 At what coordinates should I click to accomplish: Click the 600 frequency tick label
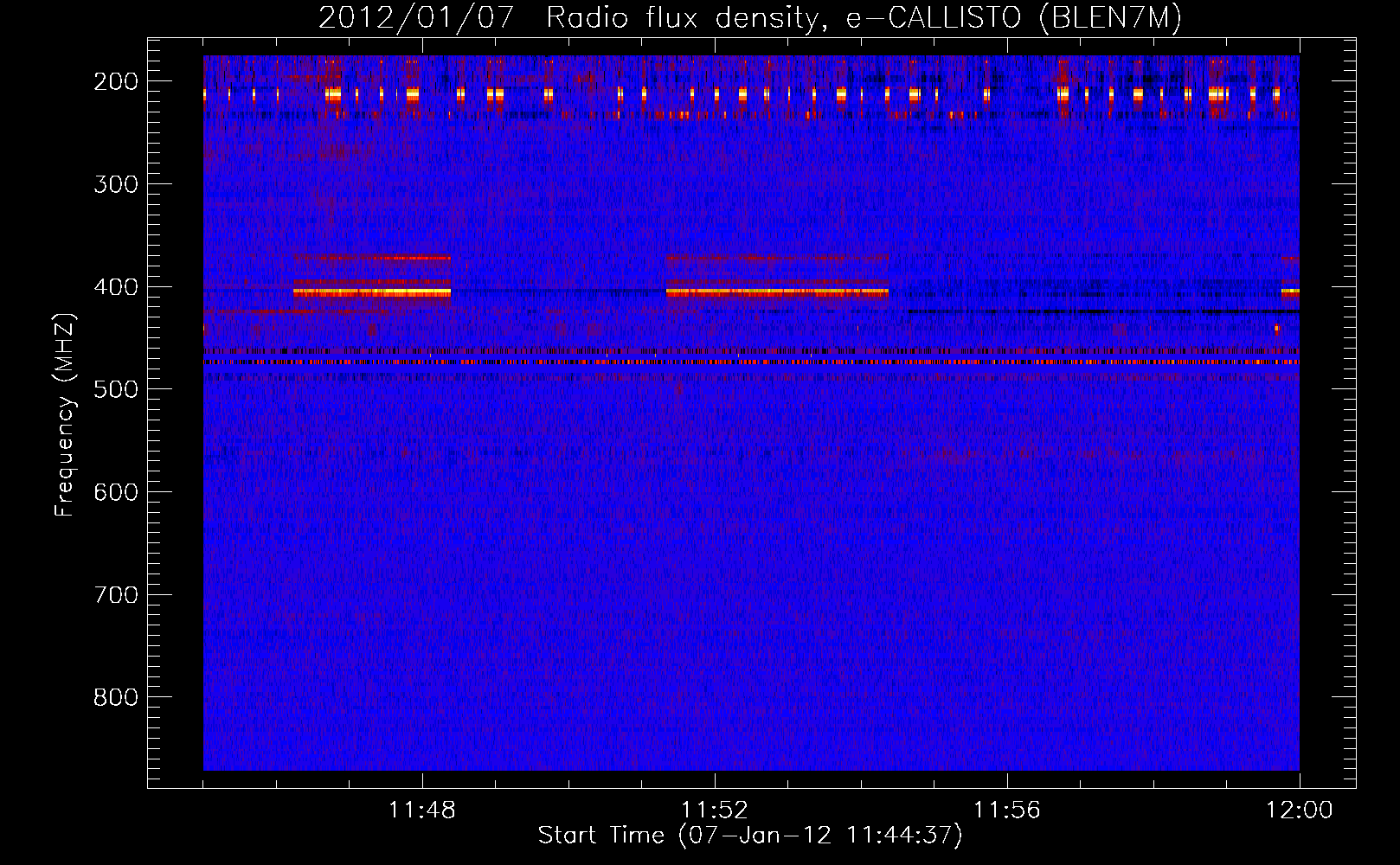click(x=115, y=492)
